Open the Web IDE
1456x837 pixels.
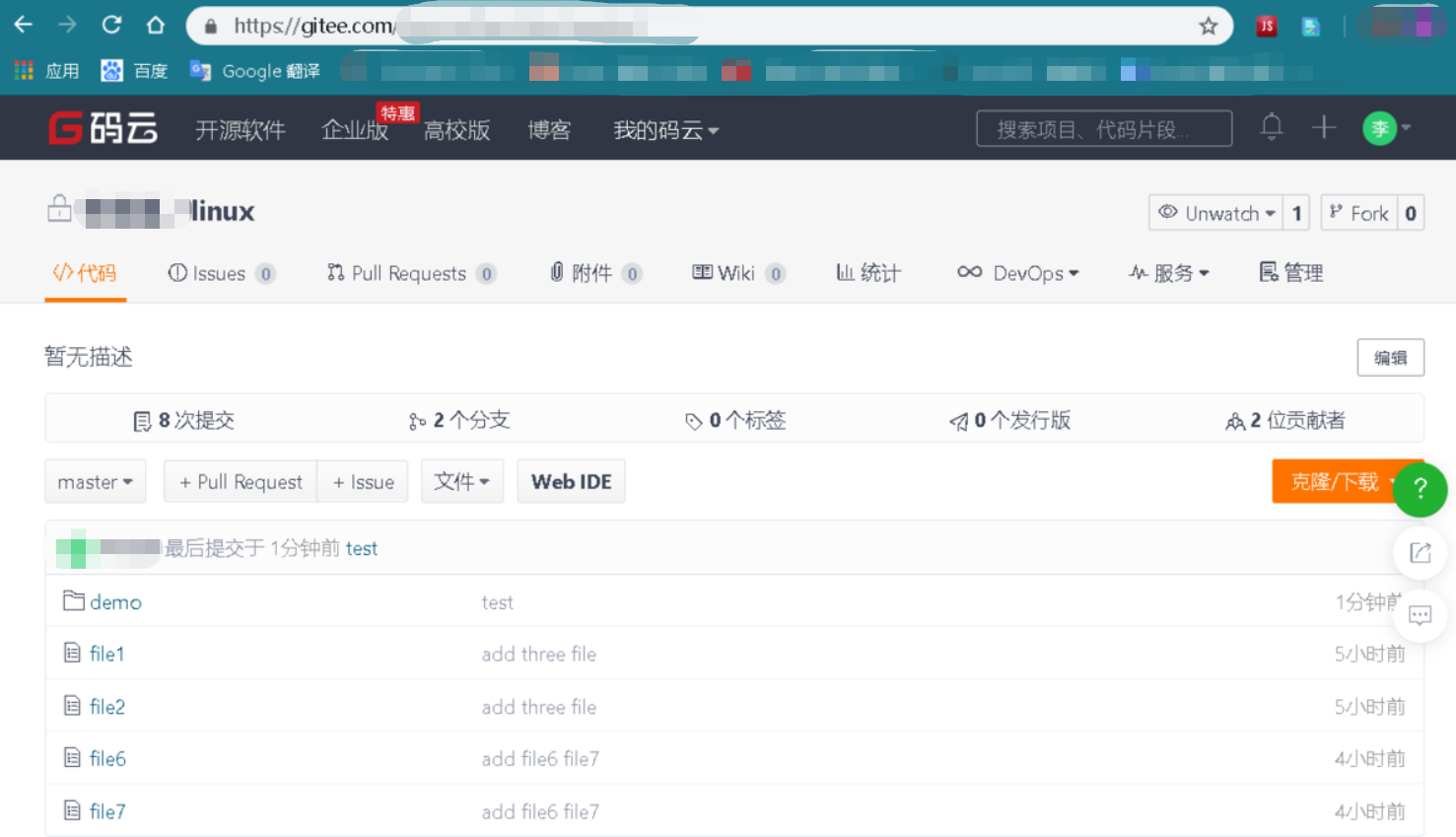click(x=571, y=482)
